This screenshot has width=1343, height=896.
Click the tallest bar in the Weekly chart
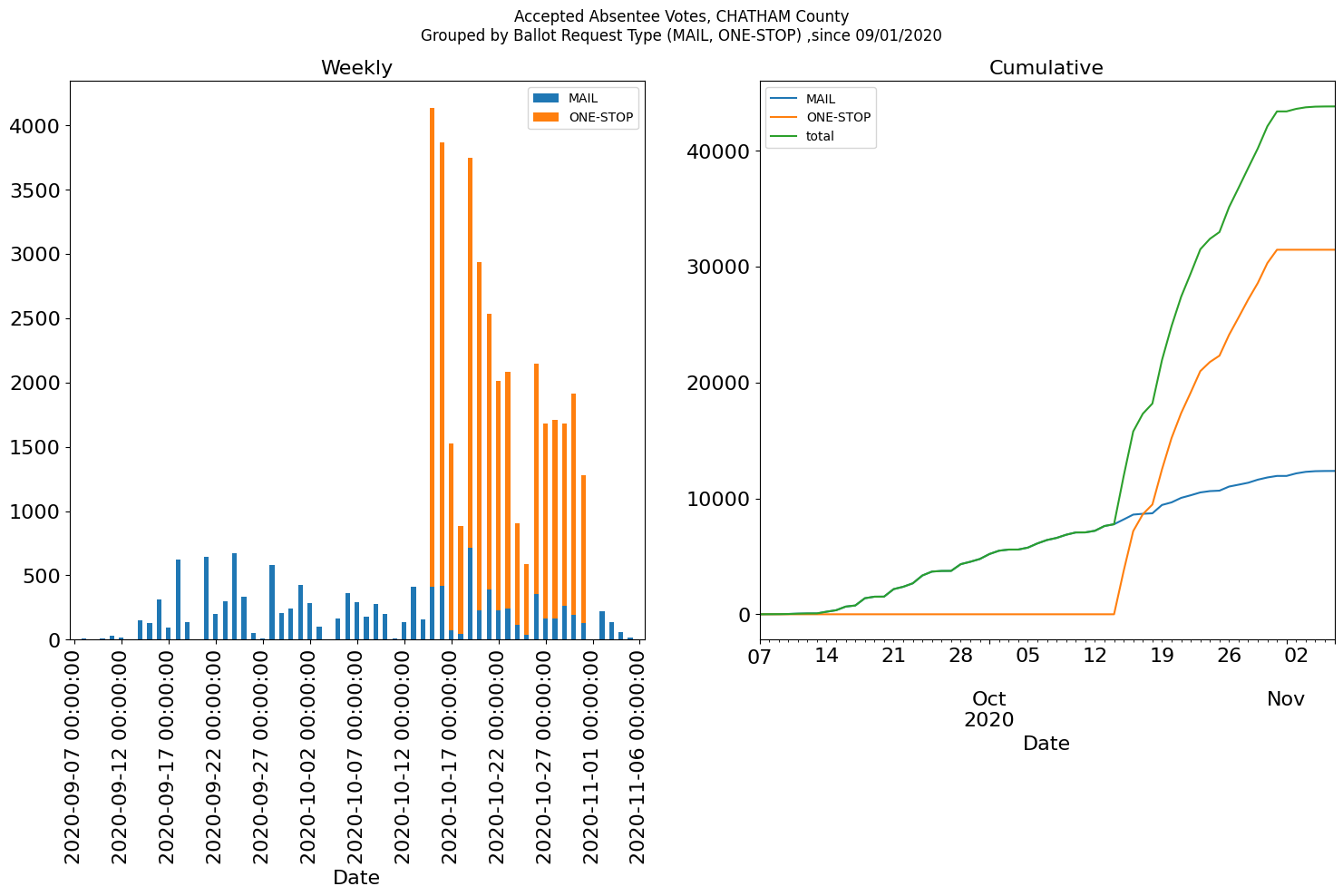432,374
